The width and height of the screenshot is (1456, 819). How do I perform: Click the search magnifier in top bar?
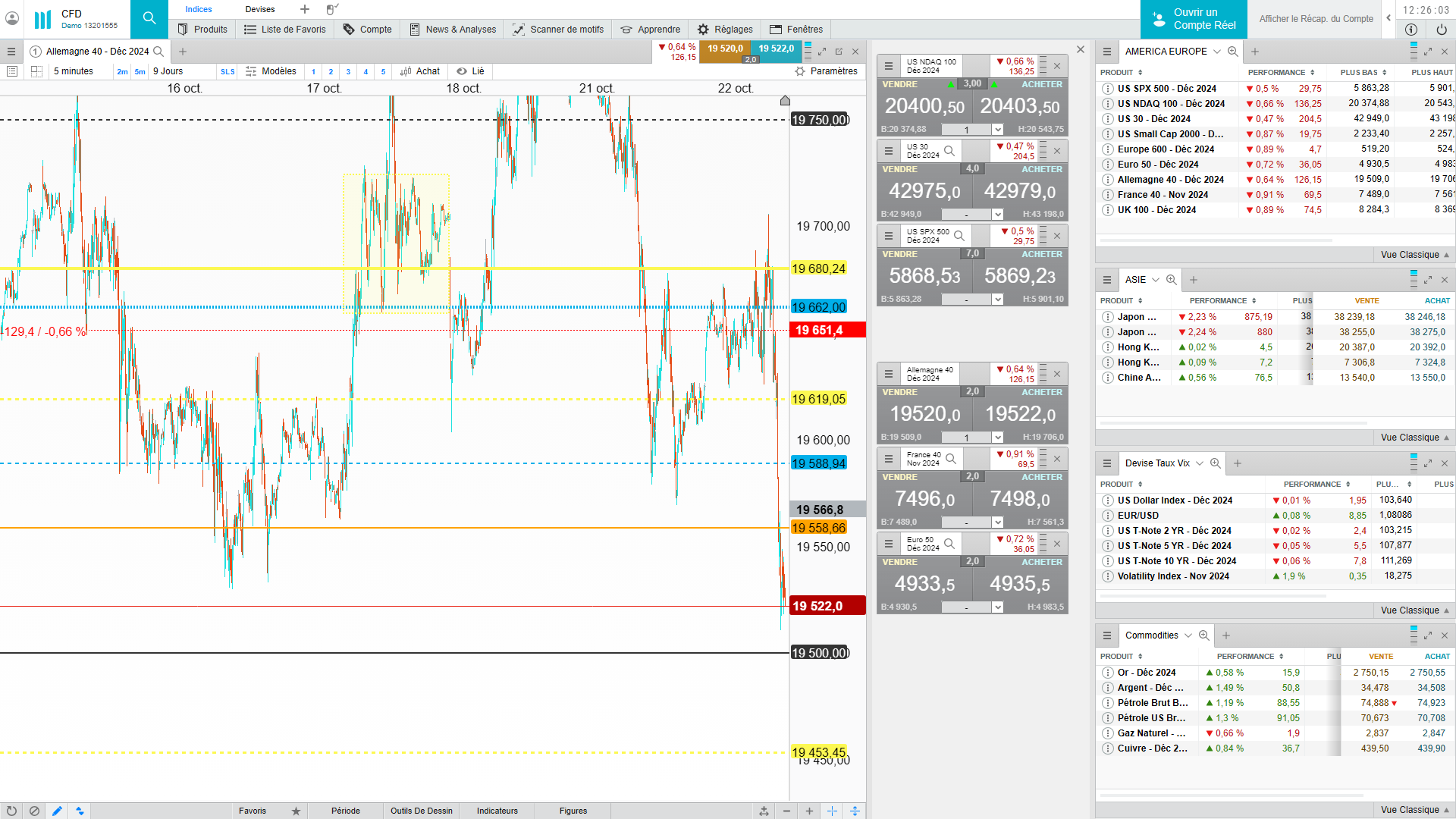coord(149,18)
